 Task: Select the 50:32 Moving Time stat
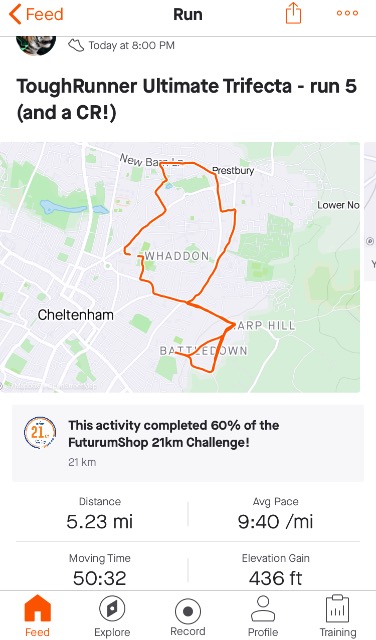click(x=100, y=570)
